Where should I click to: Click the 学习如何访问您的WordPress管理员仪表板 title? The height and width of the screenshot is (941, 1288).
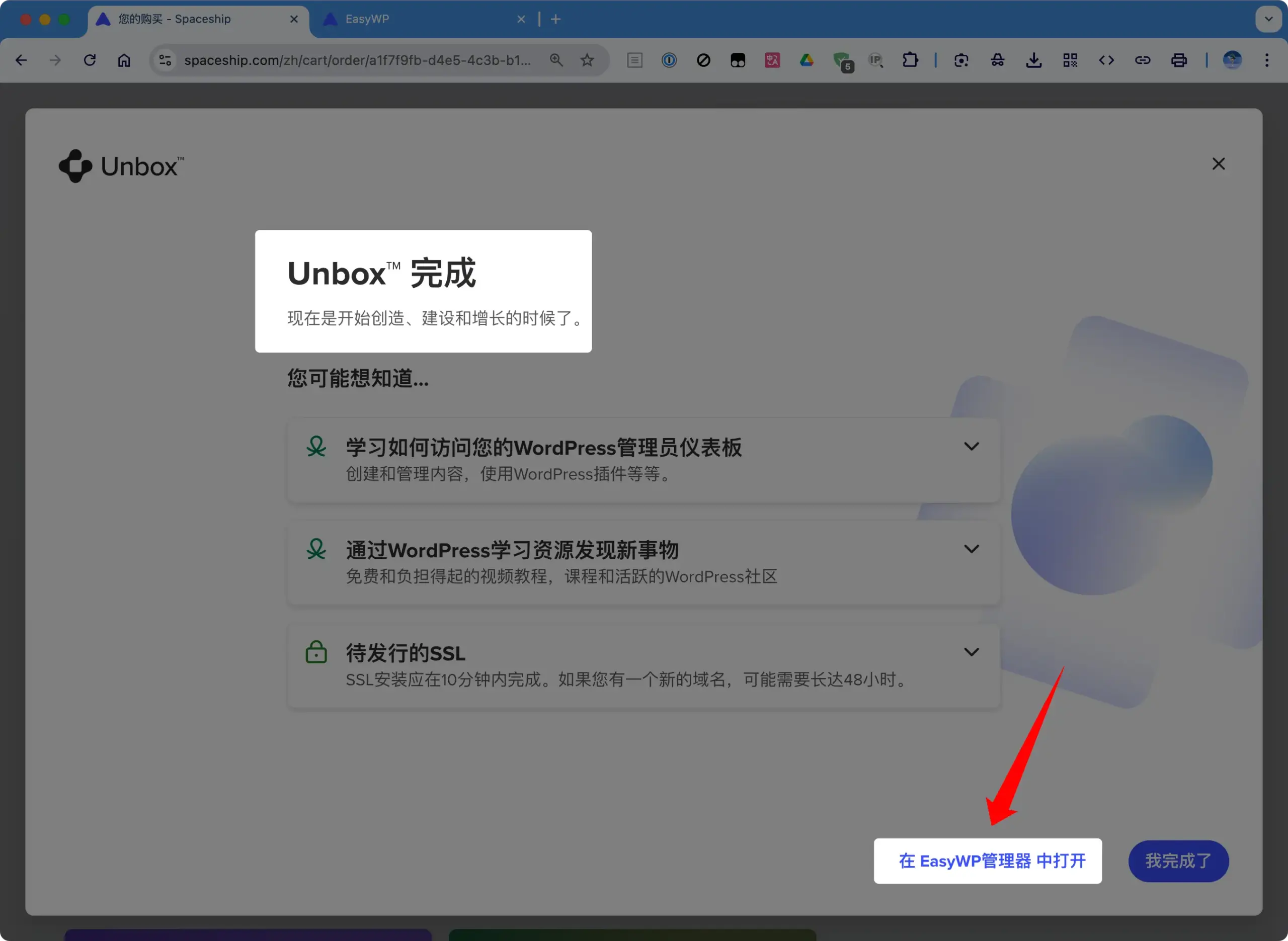pos(543,448)
